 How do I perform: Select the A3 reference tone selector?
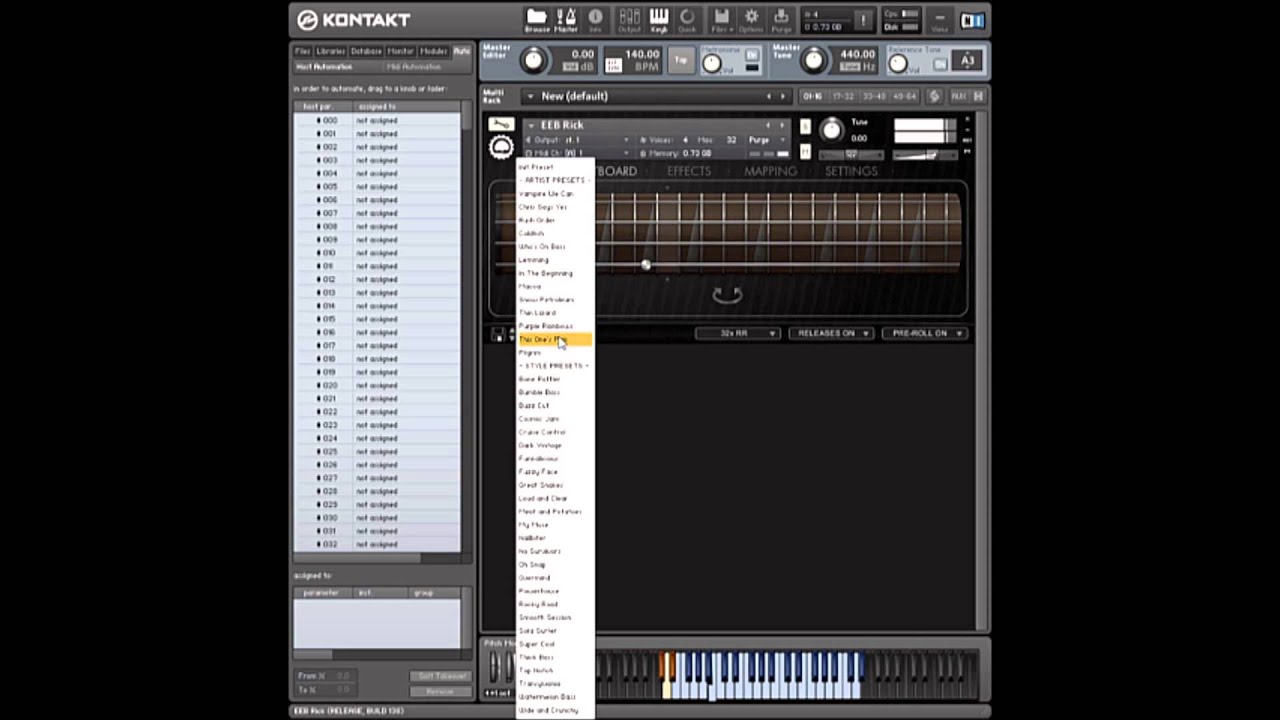point(967,61)
